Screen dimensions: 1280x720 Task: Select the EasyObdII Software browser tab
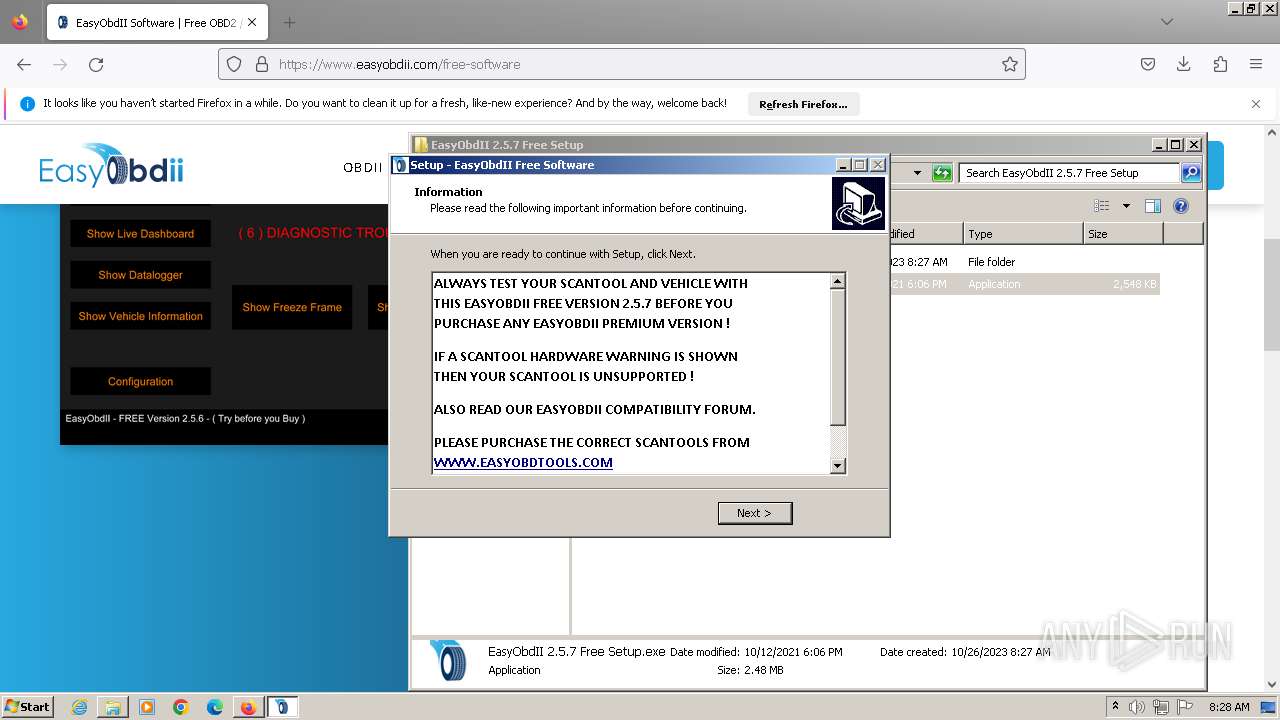tap(157, 22)
